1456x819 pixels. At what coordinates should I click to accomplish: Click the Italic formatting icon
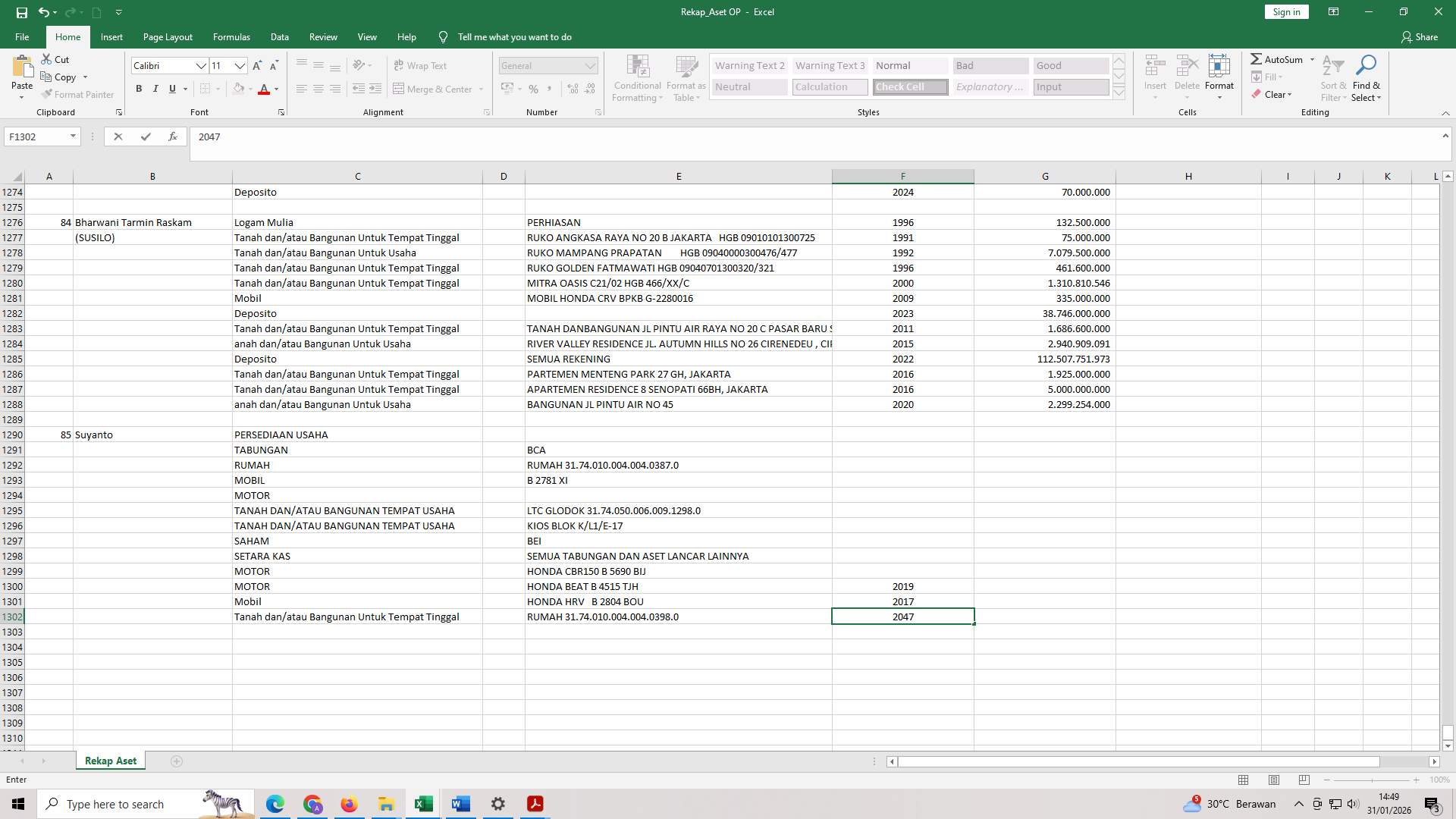click(155, 89)
